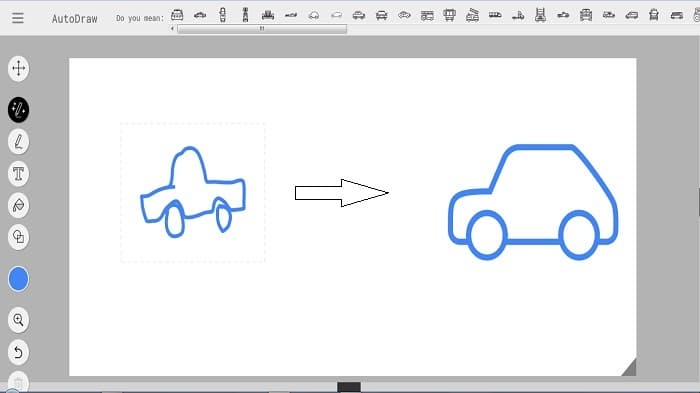Open the blue color picker swatch

(x=18, y=279)
